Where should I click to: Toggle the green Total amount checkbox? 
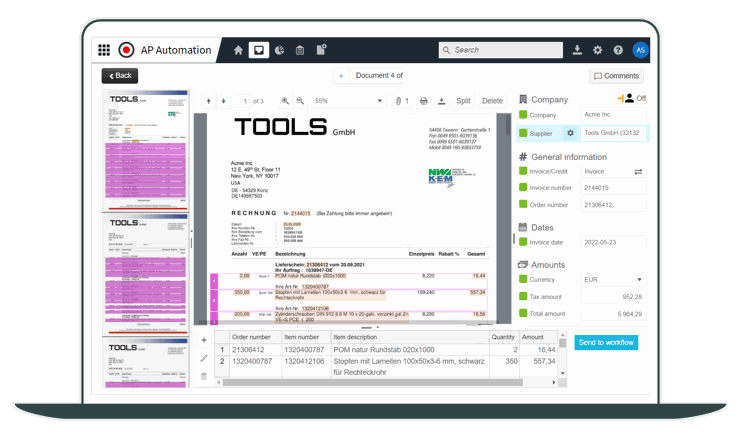tap(523, 313)
